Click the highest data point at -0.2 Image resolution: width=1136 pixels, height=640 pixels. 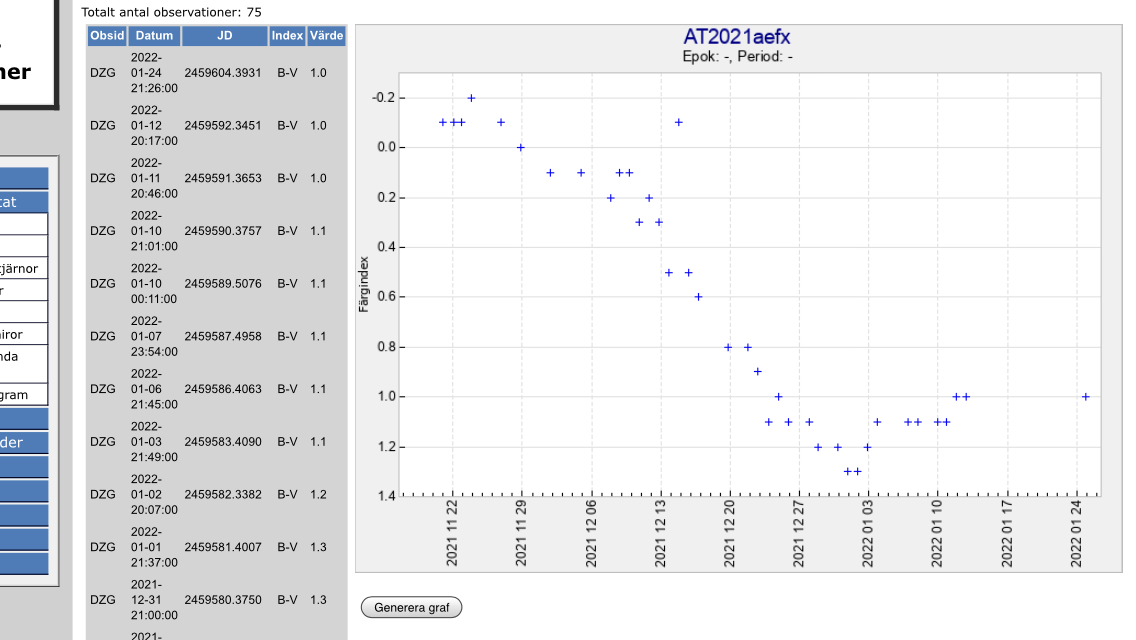pyautogui.click(x=471, y=98)
